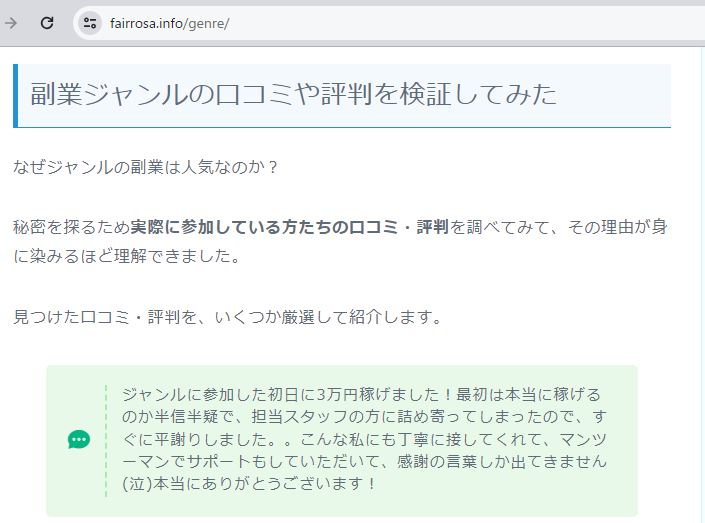Click line に染みるほど理解できました。

[x=127, y=256]
